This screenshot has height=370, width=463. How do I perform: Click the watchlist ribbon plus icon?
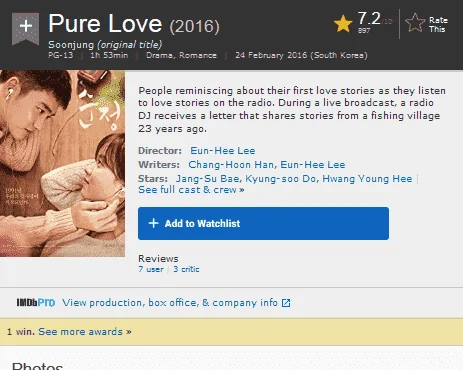pos(26,28)
